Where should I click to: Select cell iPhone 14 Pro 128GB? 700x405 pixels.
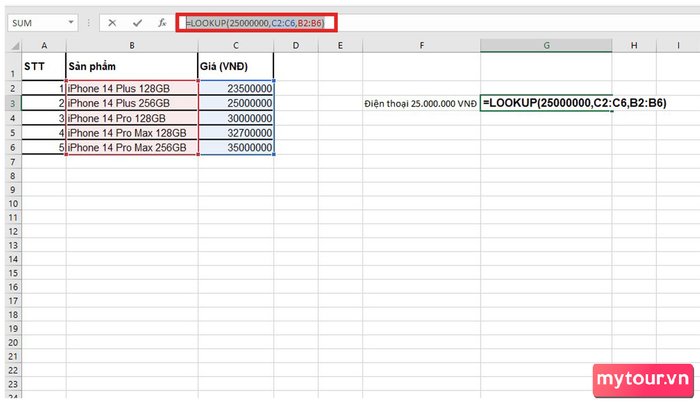click(x=132, y=118)
